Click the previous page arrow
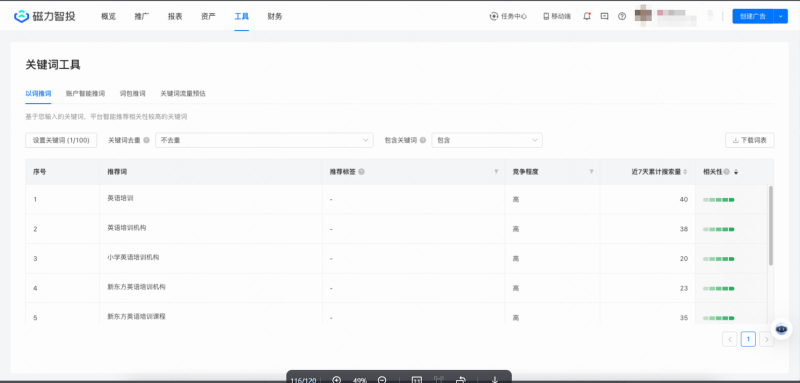This screenshot has height=383, width=800. (x=730, y=339)
